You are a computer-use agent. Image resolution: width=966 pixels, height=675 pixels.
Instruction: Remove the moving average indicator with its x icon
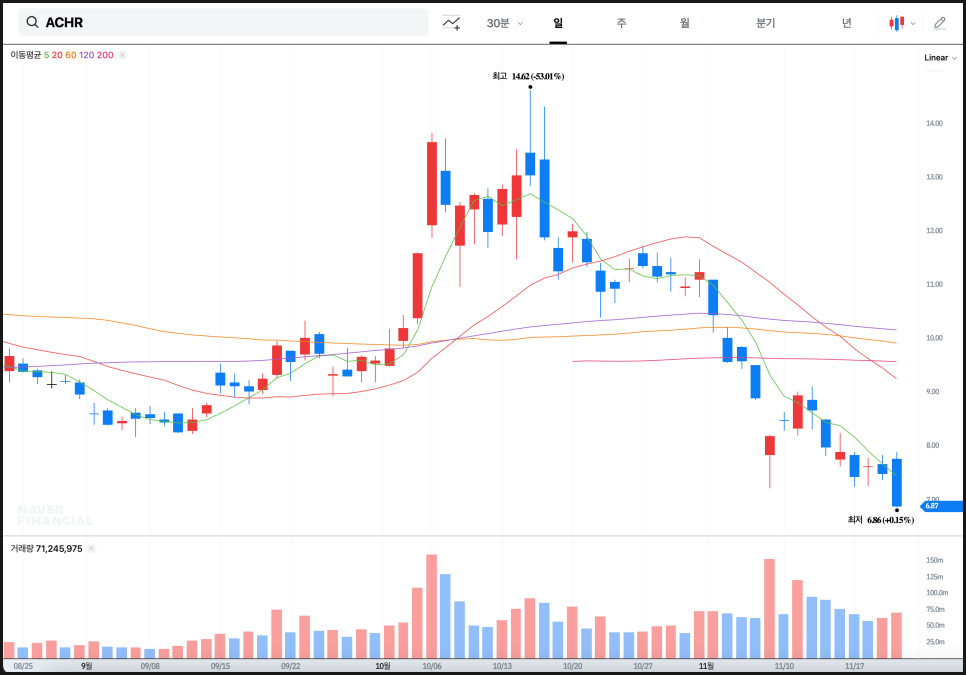(122, 55)
